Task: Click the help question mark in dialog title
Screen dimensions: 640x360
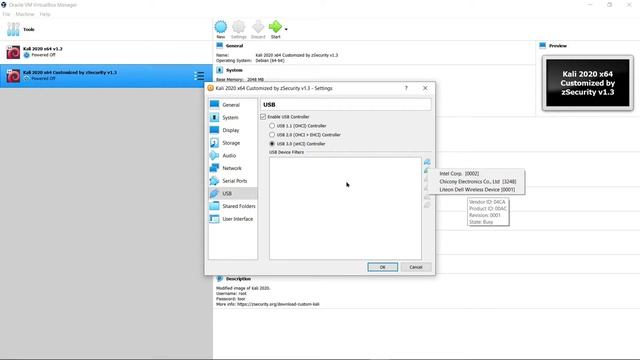Action: (x=406, y=88)
